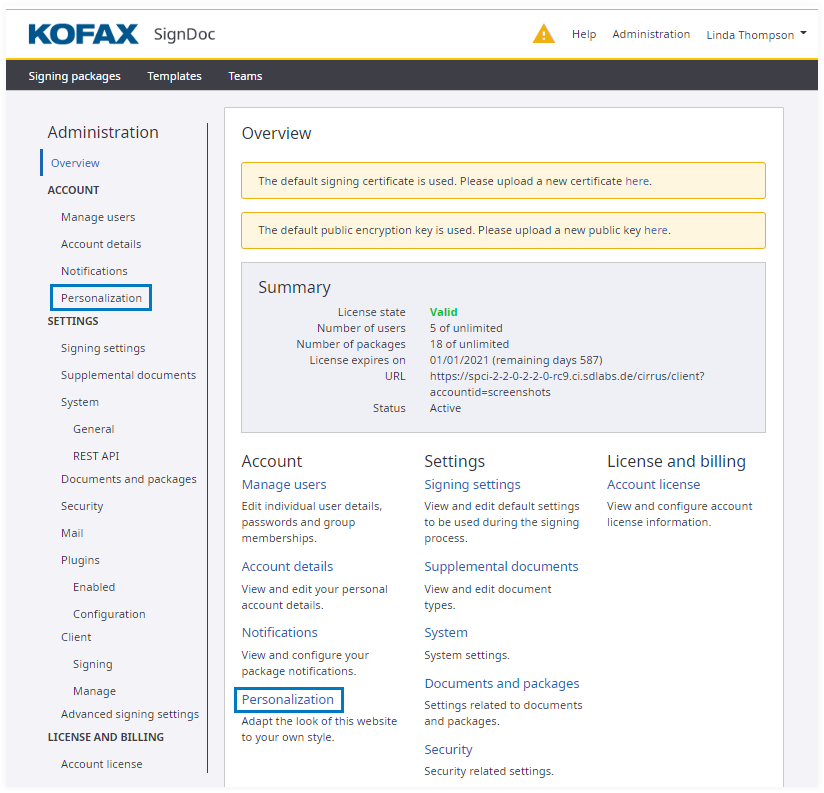Viewport: 824px width, 793px height.
Task: Click the Kofax SignDoc logo
Action: tap(121, 35)
